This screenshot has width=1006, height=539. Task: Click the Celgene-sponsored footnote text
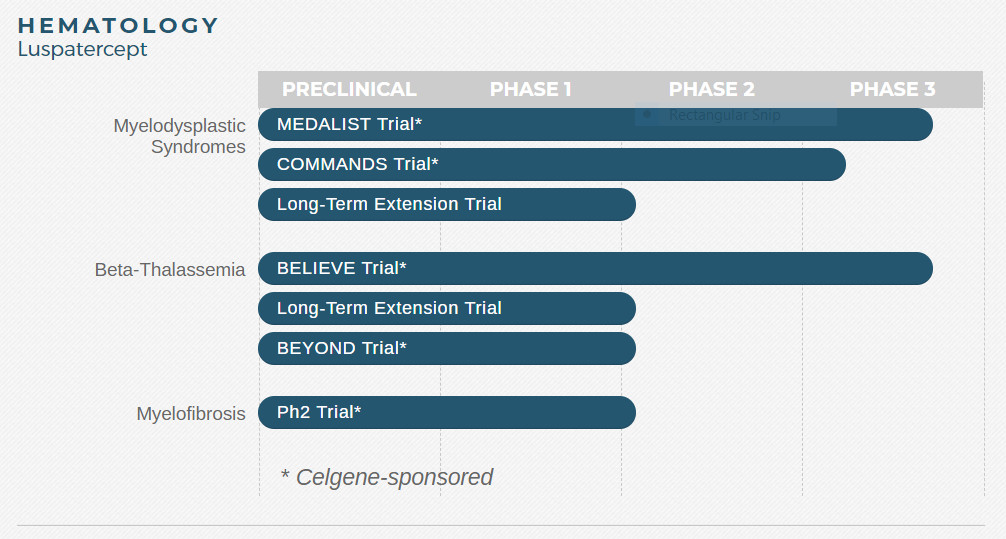pos(387,477)
